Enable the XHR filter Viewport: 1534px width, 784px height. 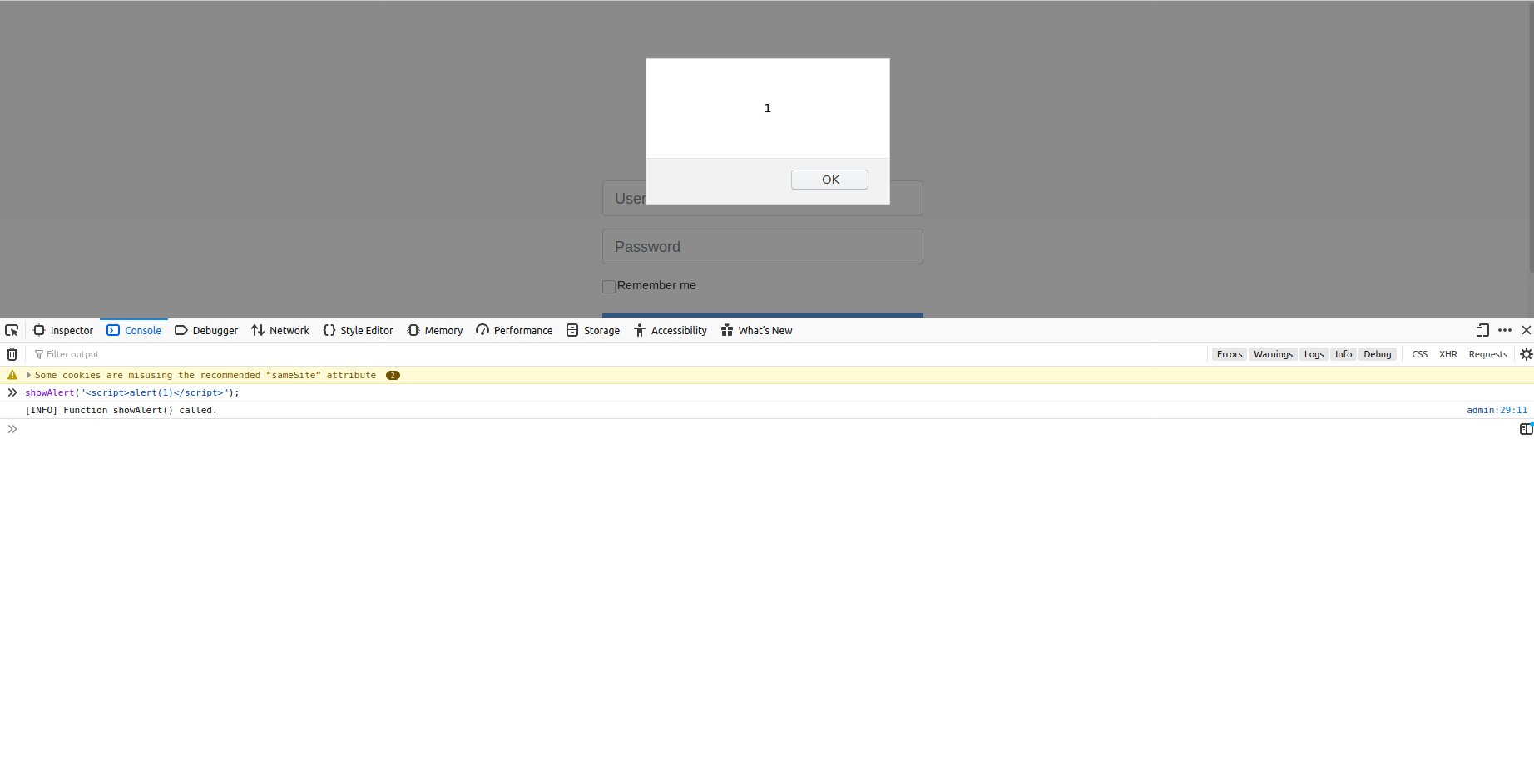tap(1448, 354)
